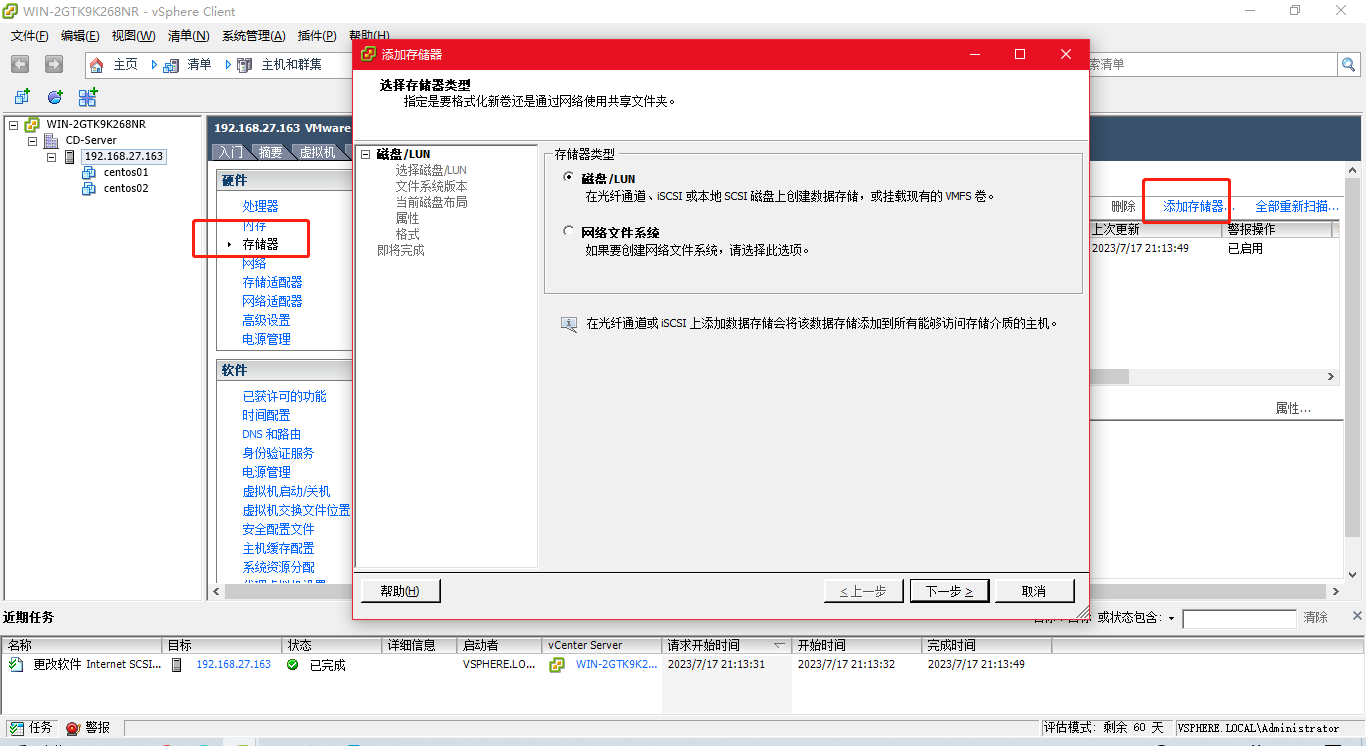Viewport: 1366px width, 746px height.
Task: Open the 系统管理(A) menu
Action: (253, 36)
